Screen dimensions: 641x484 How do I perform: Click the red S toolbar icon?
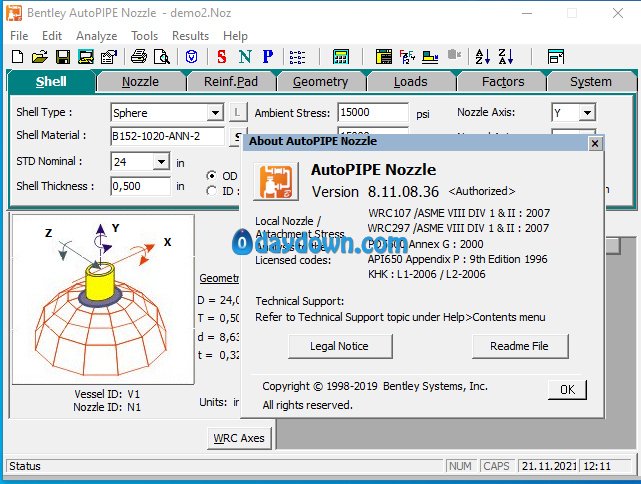(222, 57)
